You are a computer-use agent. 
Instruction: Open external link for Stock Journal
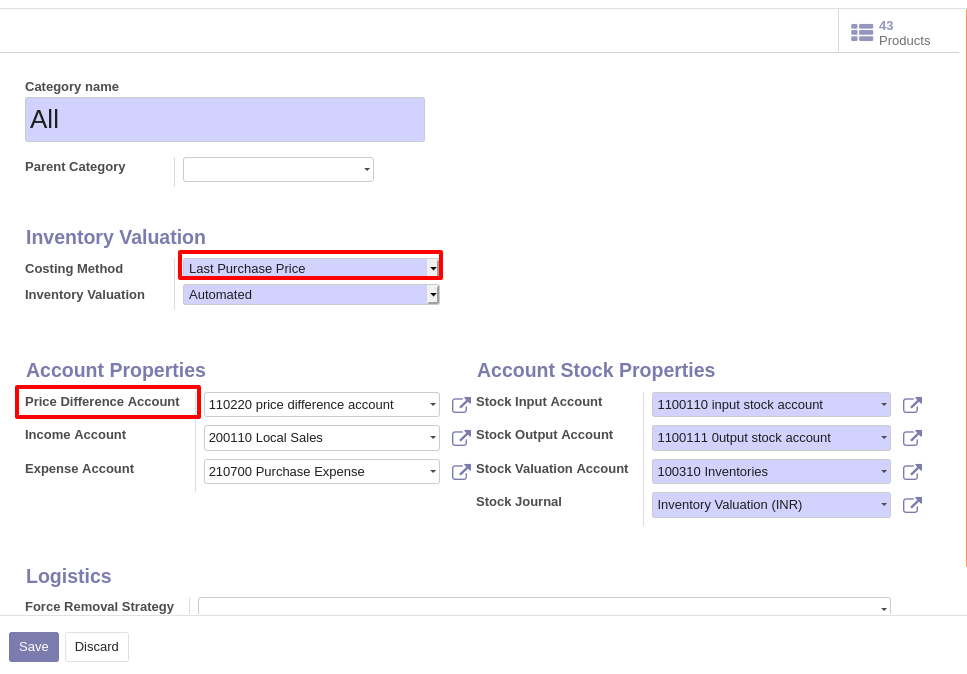(912, 504)
